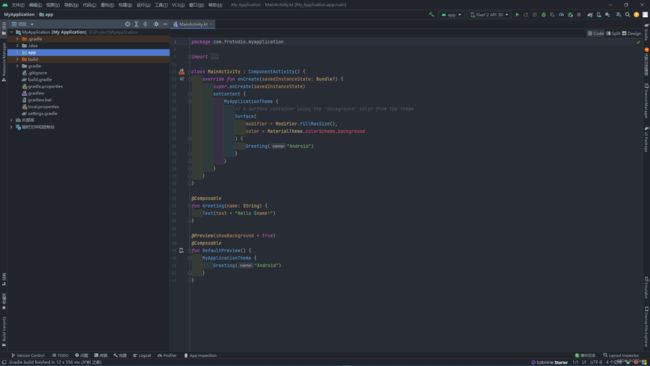Expand the .idea folder
Image resolution: width=650 pixels, height=366 pixels.
pyautogui.click(x=17, y=46)
